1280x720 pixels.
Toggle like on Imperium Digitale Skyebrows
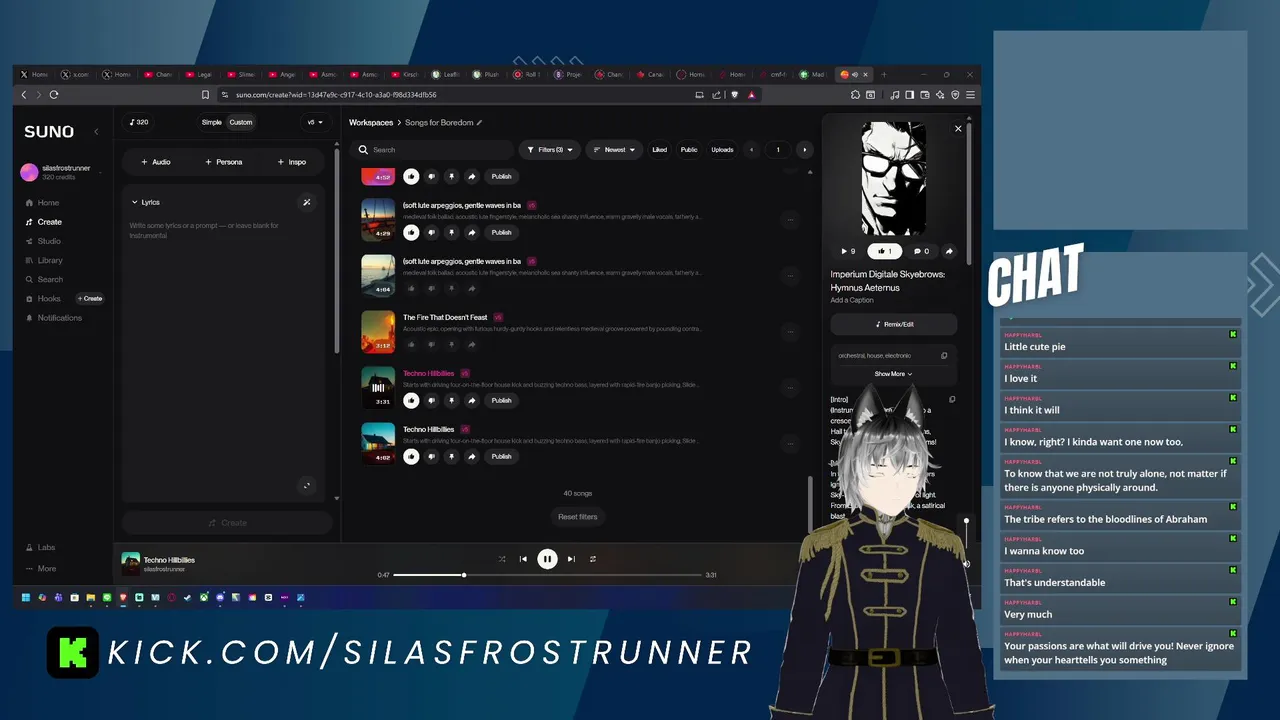884,251
